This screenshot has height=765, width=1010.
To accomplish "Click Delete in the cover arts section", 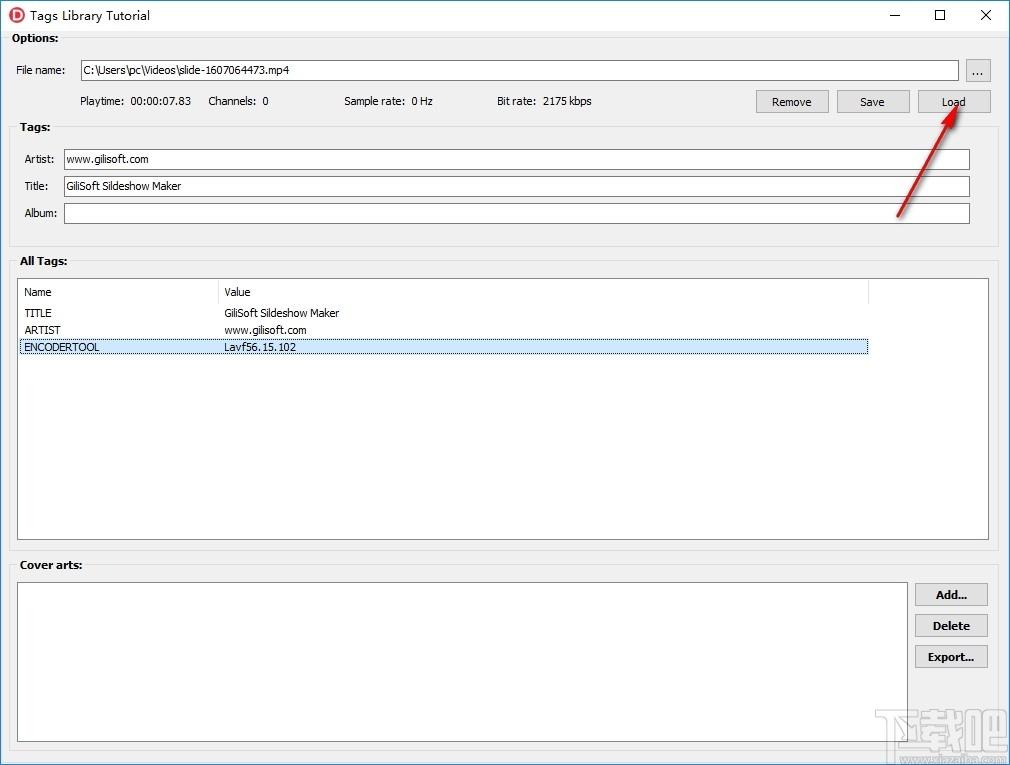I will [x=951, y=626].
